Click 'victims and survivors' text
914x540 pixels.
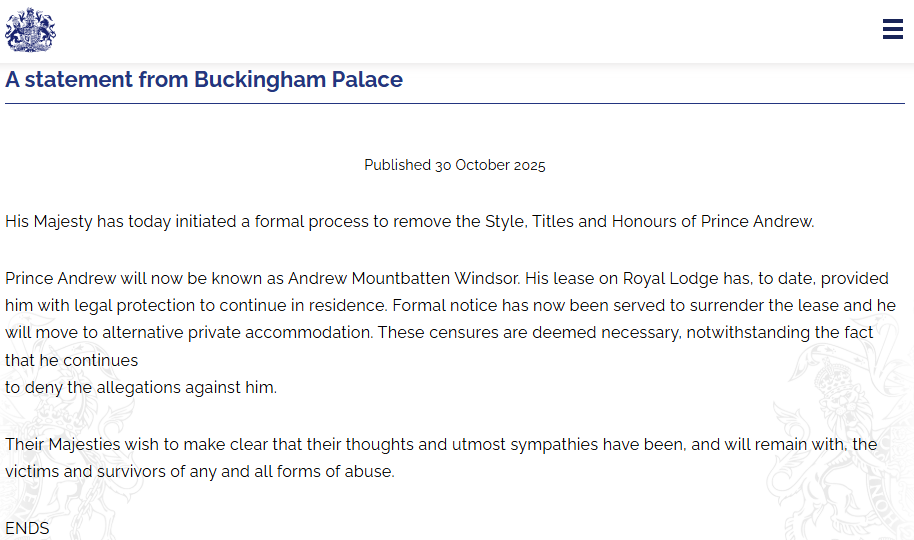pos(84,471)
